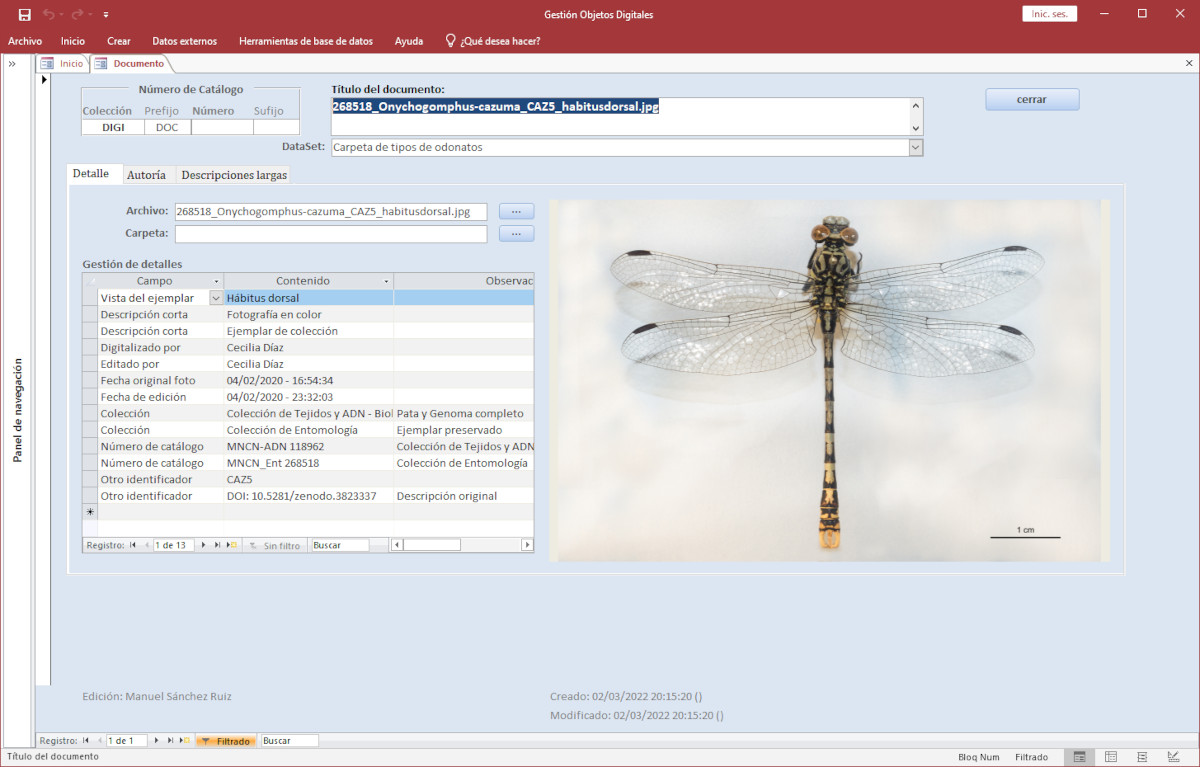Open the DataSet dropdown list
Screen dimensions: 1200x767
[x=915, y=147]
